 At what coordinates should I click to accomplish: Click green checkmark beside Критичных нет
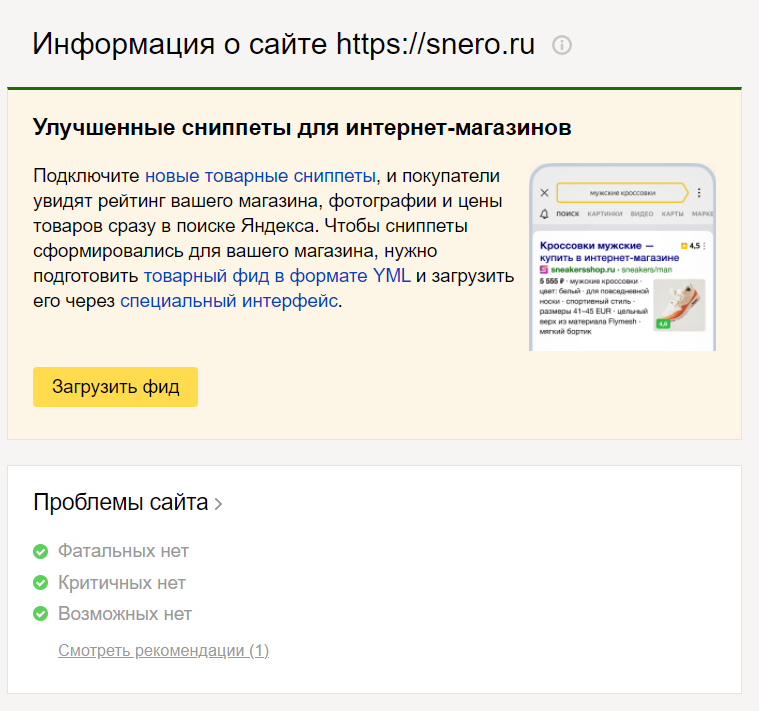point(41,583)
